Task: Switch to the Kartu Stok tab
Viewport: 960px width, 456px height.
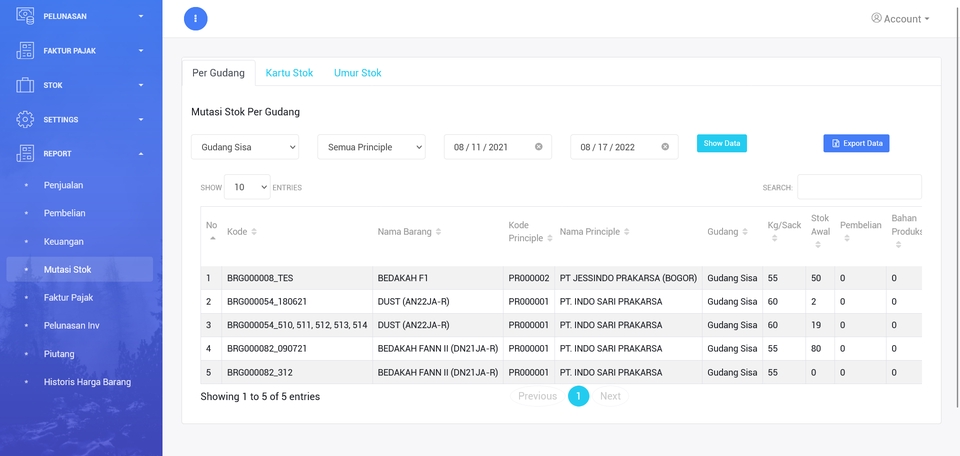Action: [289, 73]
